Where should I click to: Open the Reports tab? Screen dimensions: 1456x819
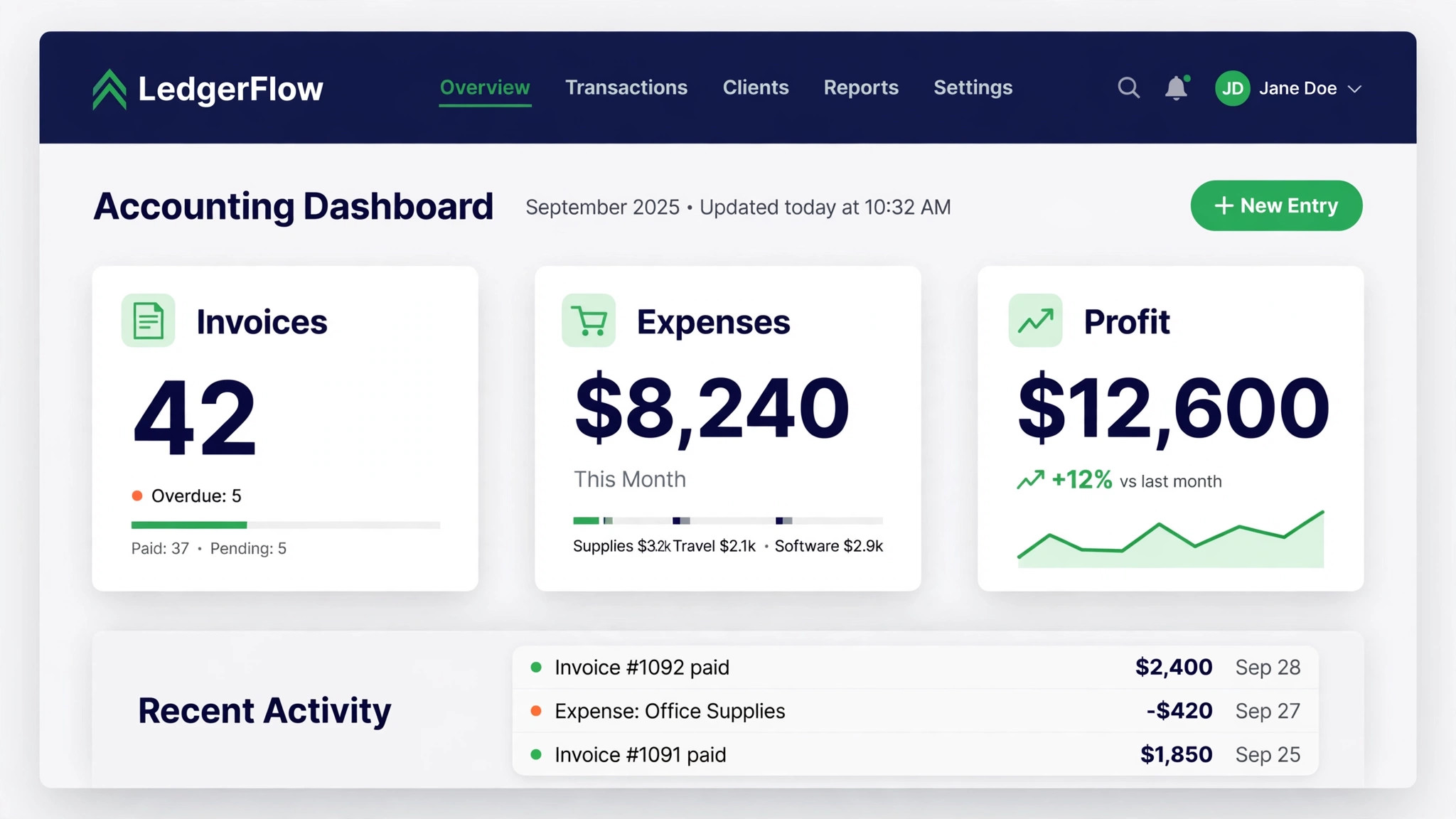tap(861, 87)
